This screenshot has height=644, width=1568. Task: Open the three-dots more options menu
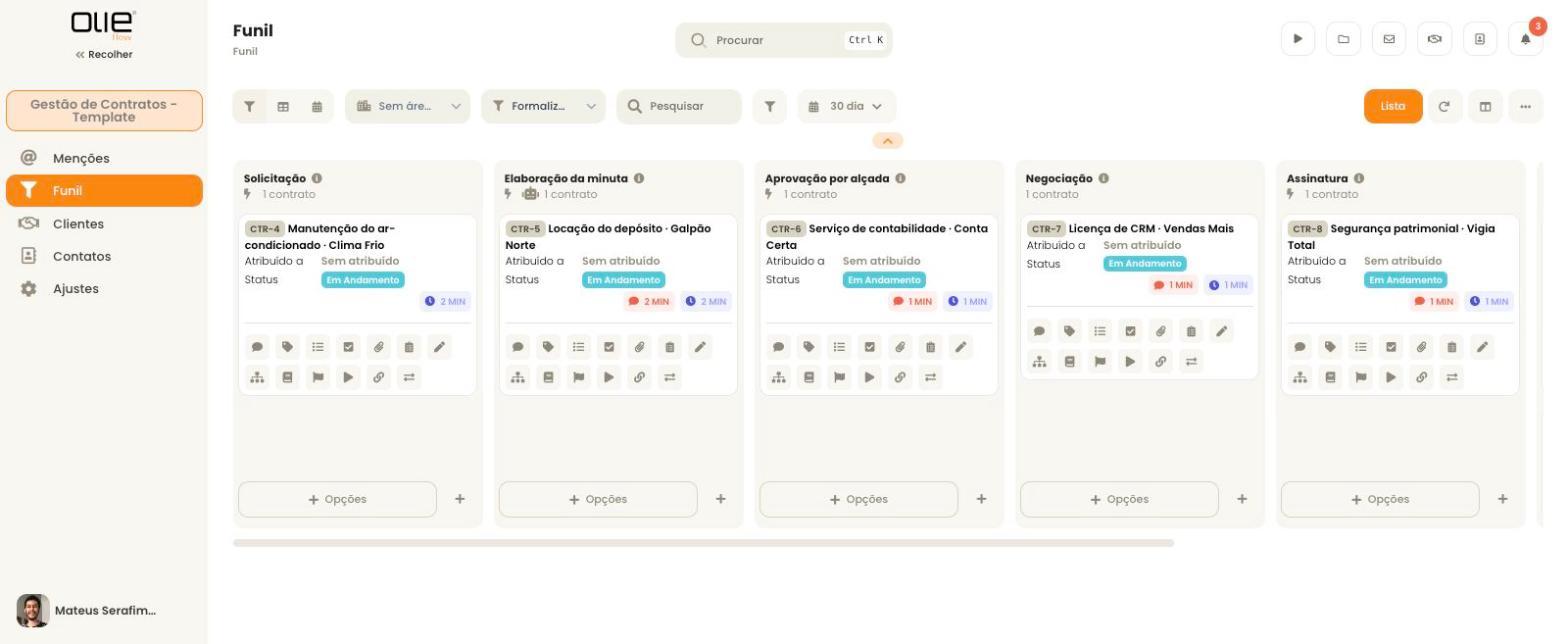[x=1526, y=106]
